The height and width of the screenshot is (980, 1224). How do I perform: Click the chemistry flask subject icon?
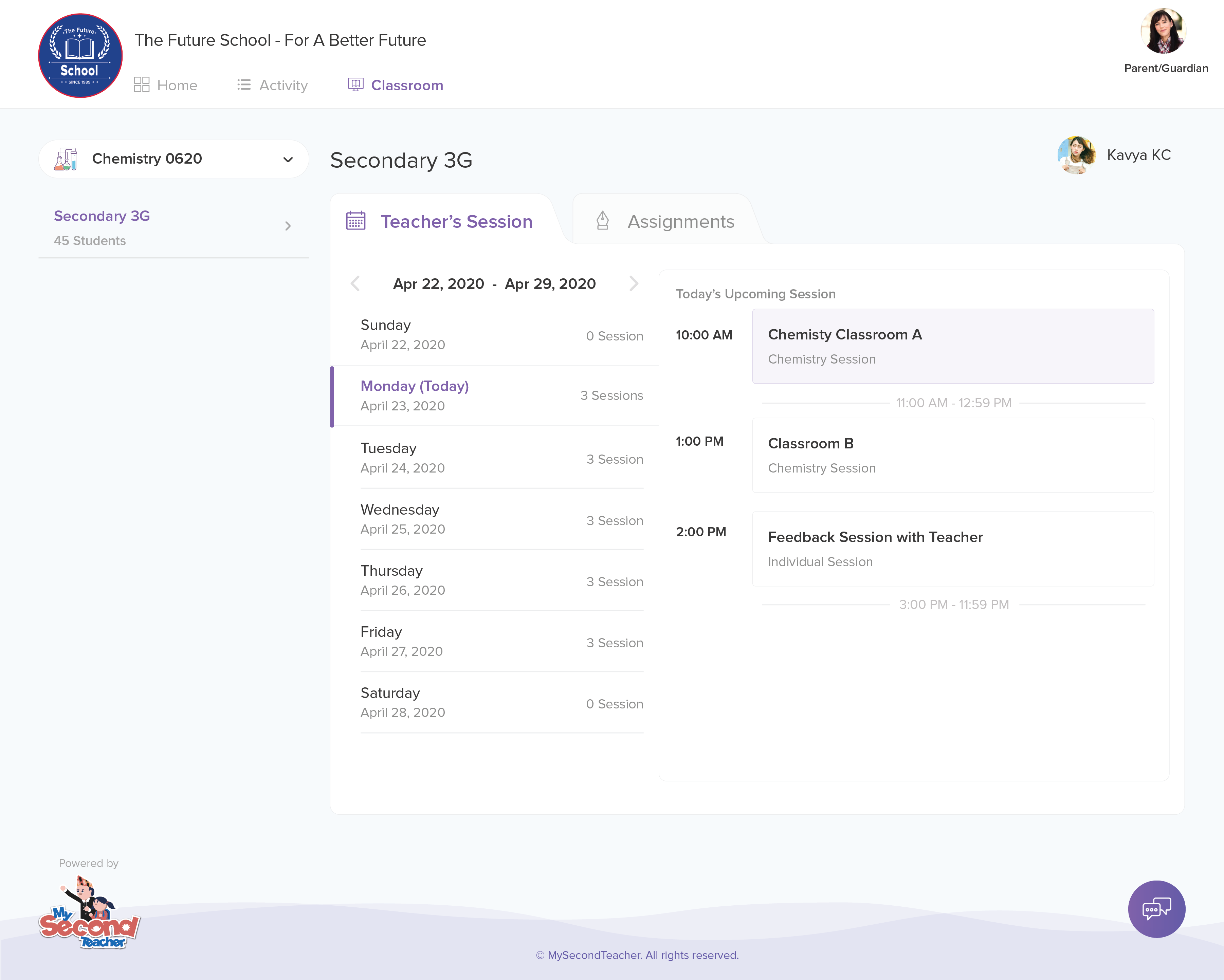66,159
